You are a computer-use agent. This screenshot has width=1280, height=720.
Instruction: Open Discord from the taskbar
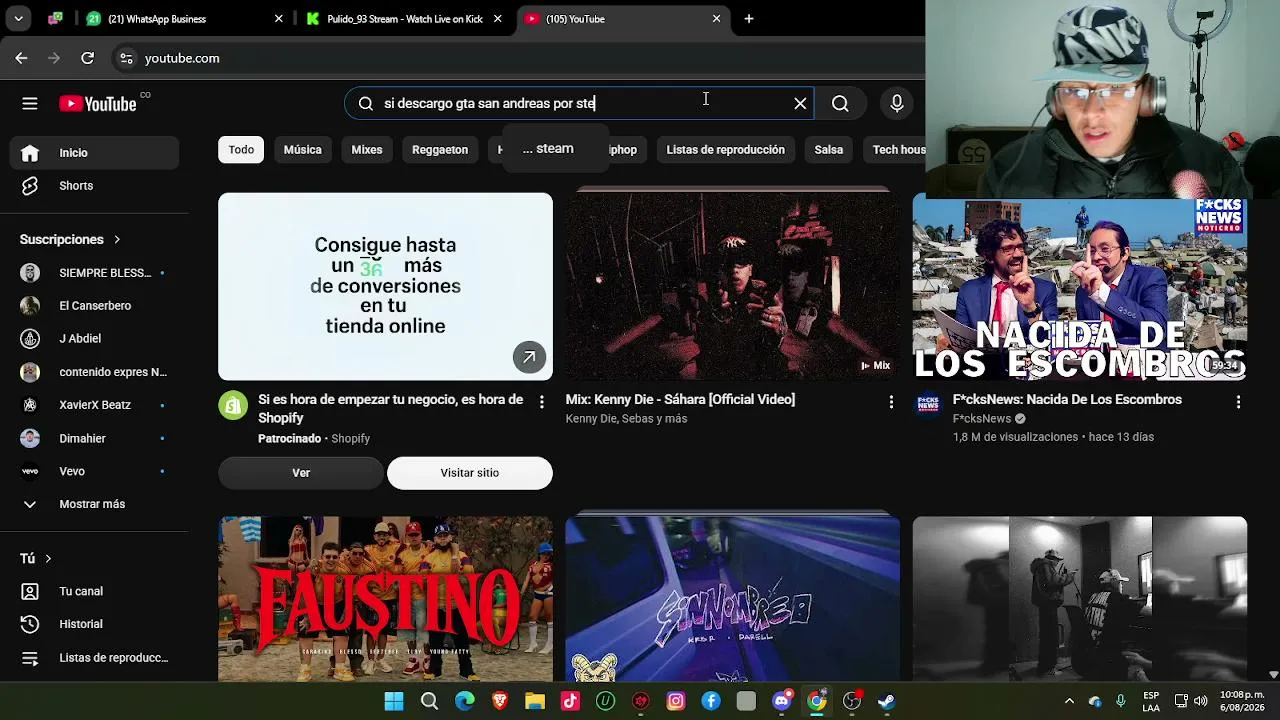point(782,701)
